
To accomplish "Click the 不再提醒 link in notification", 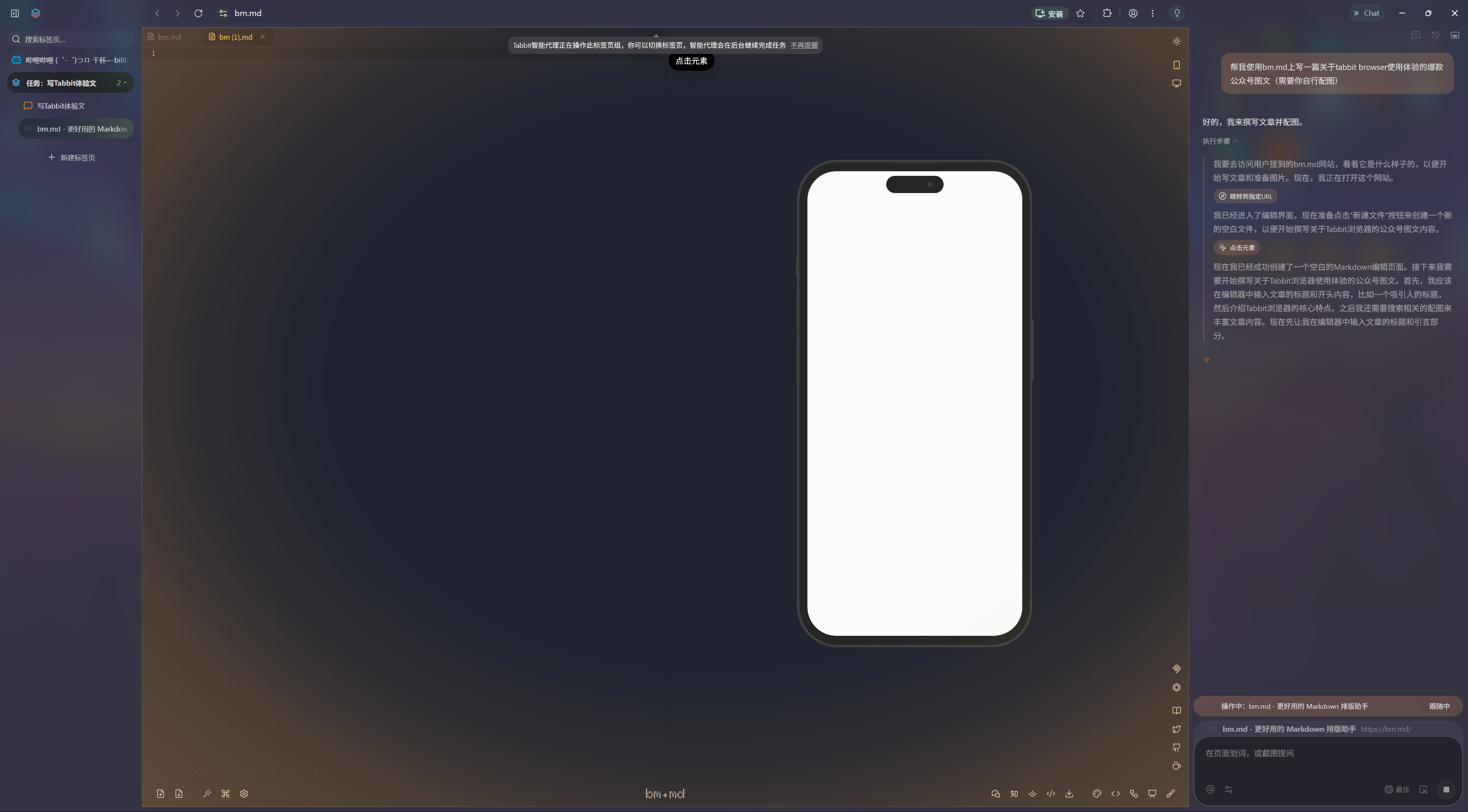I will 804,45.
